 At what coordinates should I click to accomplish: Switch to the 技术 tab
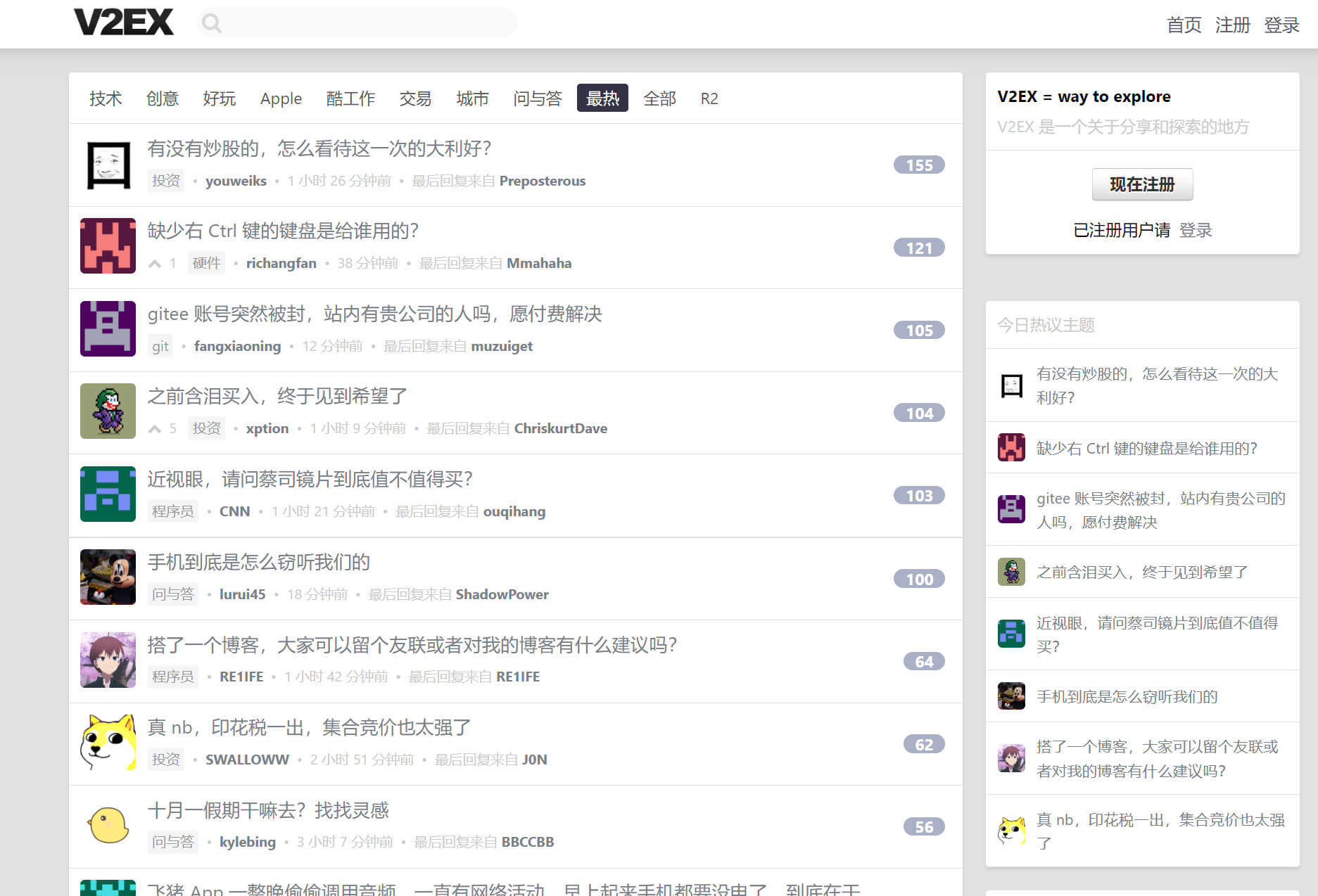[x=106, y=98]
